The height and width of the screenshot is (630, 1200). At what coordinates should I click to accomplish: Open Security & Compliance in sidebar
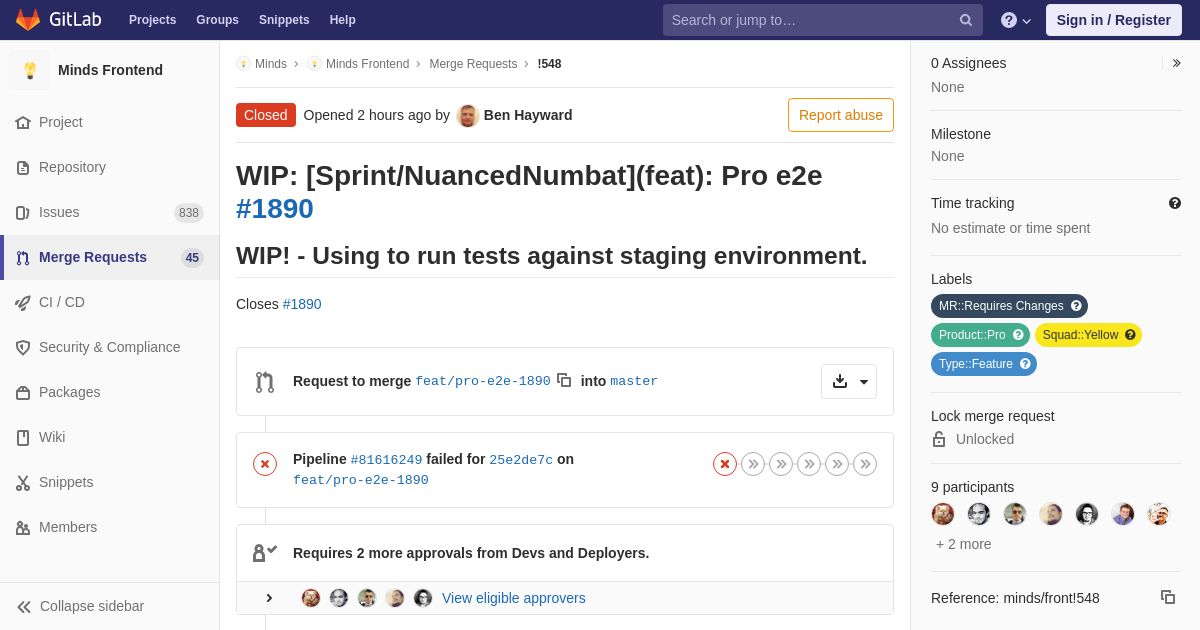pyautogui.click(x=110, y=347)
